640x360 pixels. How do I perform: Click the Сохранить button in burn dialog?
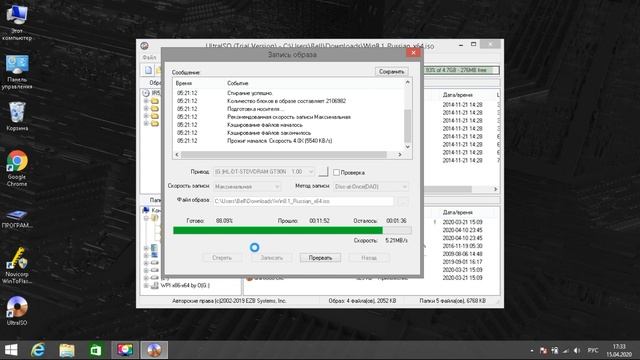click(x=391, y=71)
